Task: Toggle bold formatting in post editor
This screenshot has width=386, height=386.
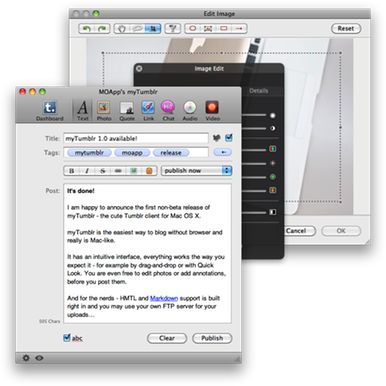Action: pyautogui.click(x=71, y=171)
